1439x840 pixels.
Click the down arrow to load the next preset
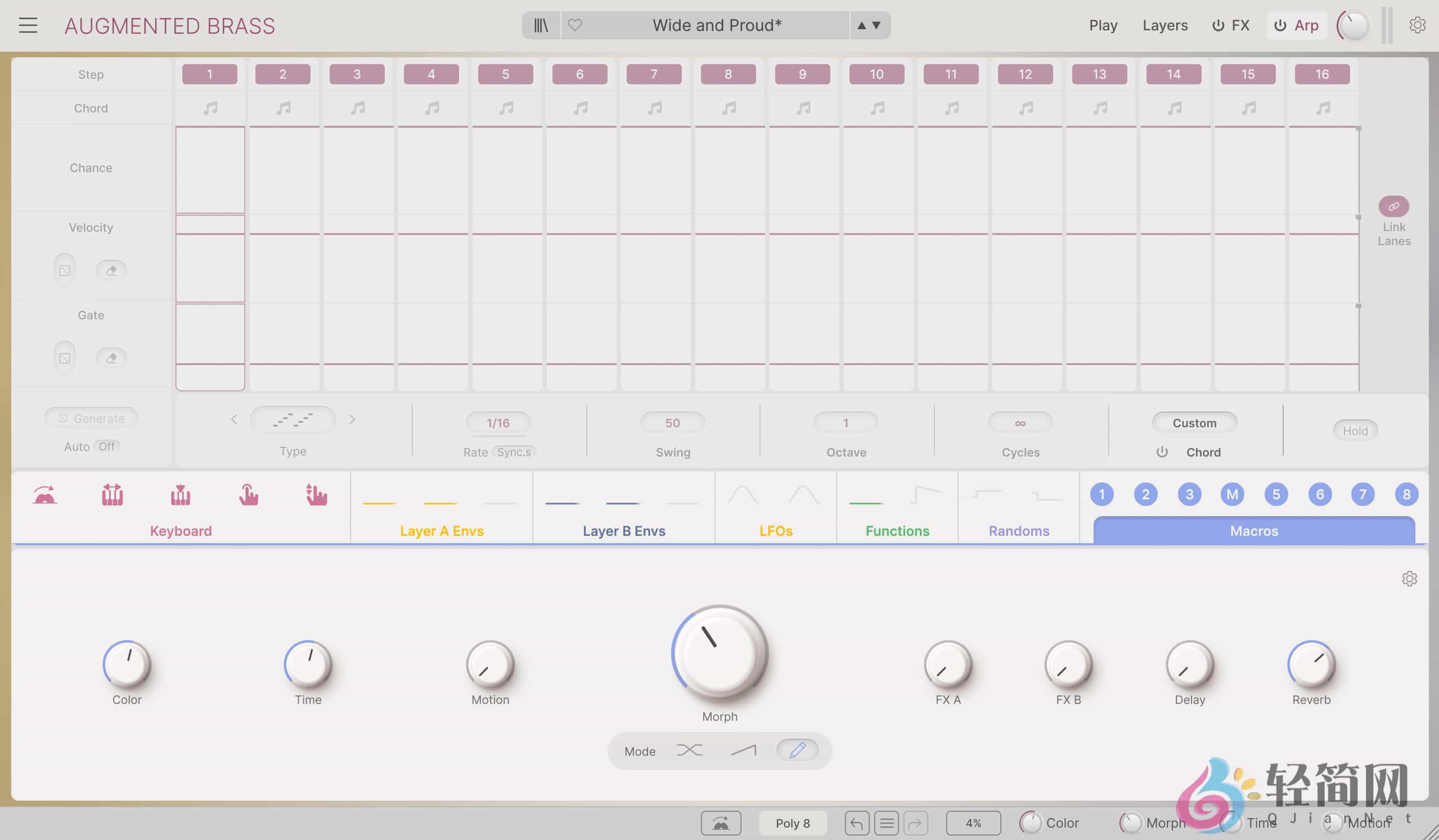(x=876, y=26)
